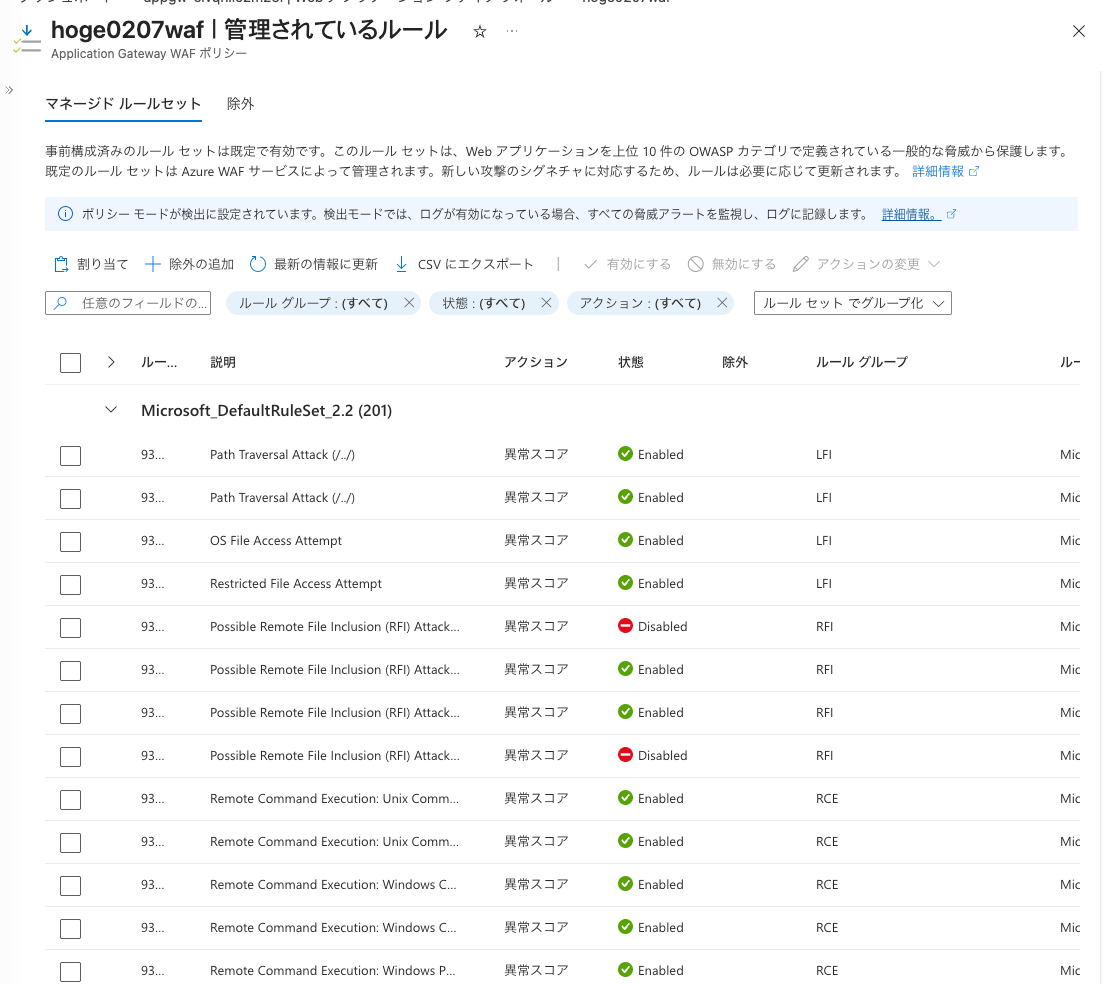This screenshot has height=984, width=1103.
Task: Open アクションの変更 action menu
Action: (866, 263)
